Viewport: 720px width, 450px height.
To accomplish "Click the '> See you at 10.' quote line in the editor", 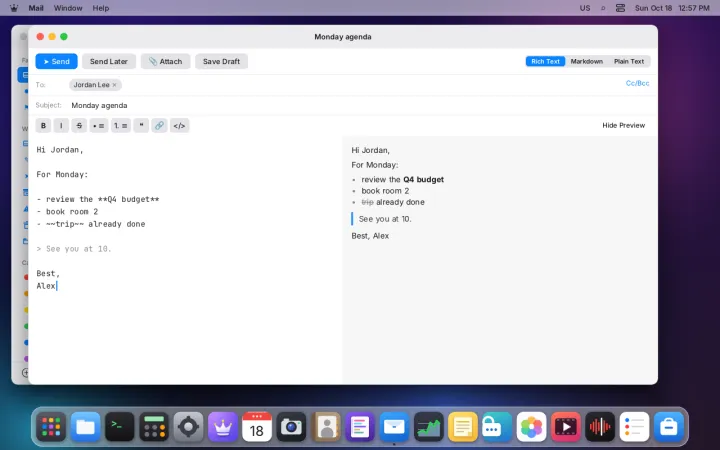I will point(74,249).
